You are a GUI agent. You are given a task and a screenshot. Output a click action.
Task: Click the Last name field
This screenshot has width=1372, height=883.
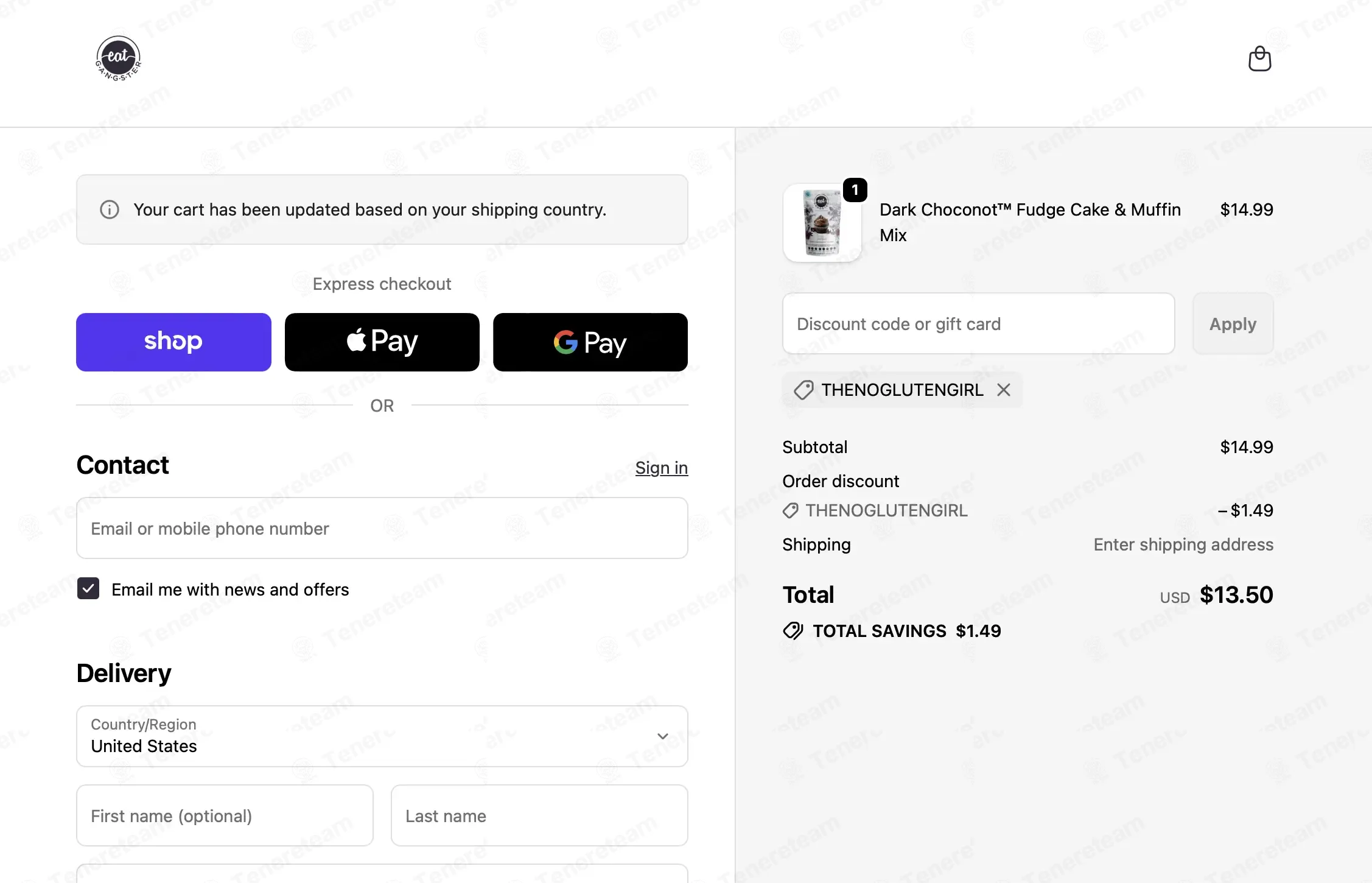click(539, 815)
